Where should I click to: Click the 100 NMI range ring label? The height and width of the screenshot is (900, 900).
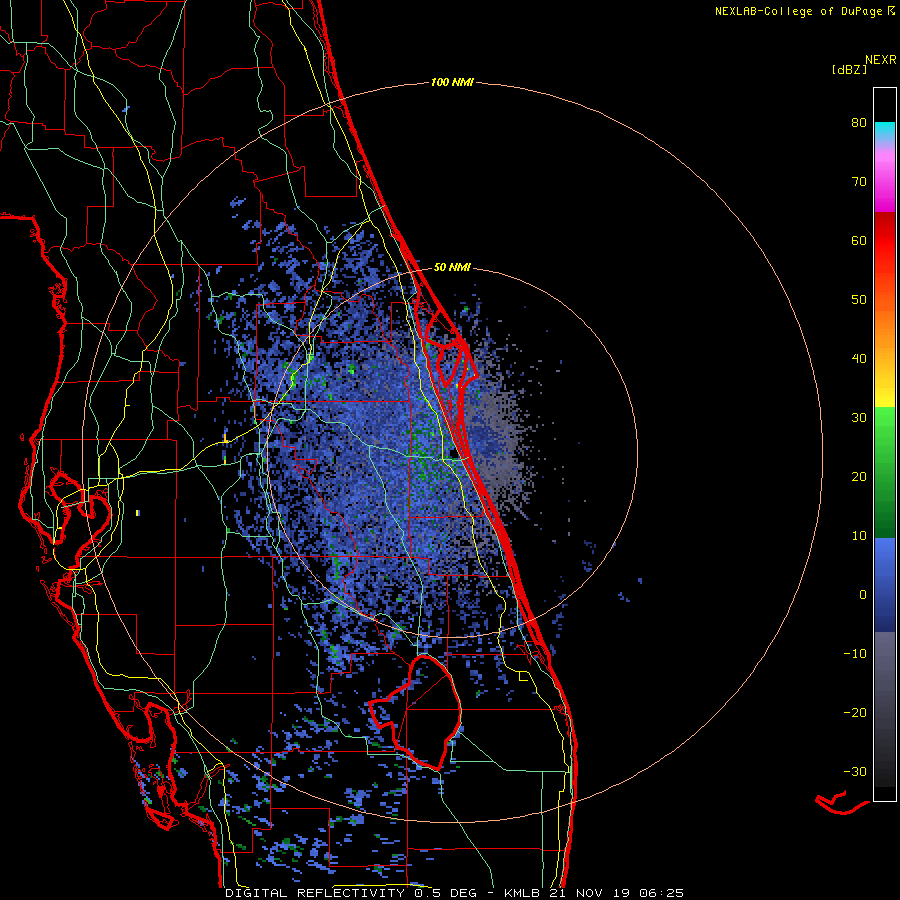[452, 83]
